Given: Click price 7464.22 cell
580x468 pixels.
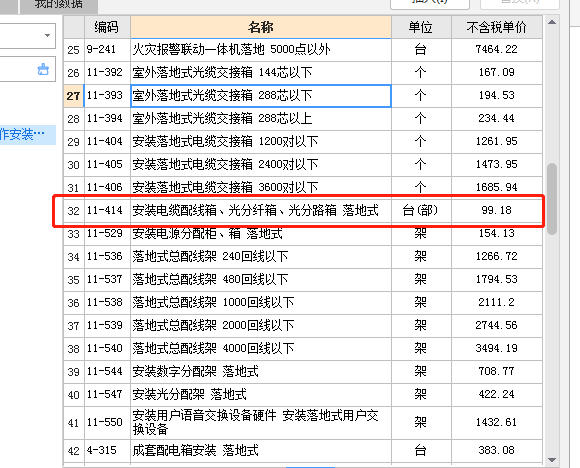Looking at the screenshot, I should 496,50.
